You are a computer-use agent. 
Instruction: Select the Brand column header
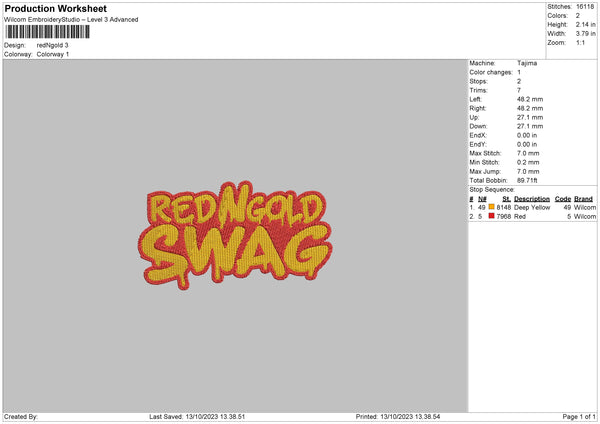coord(584,199)
